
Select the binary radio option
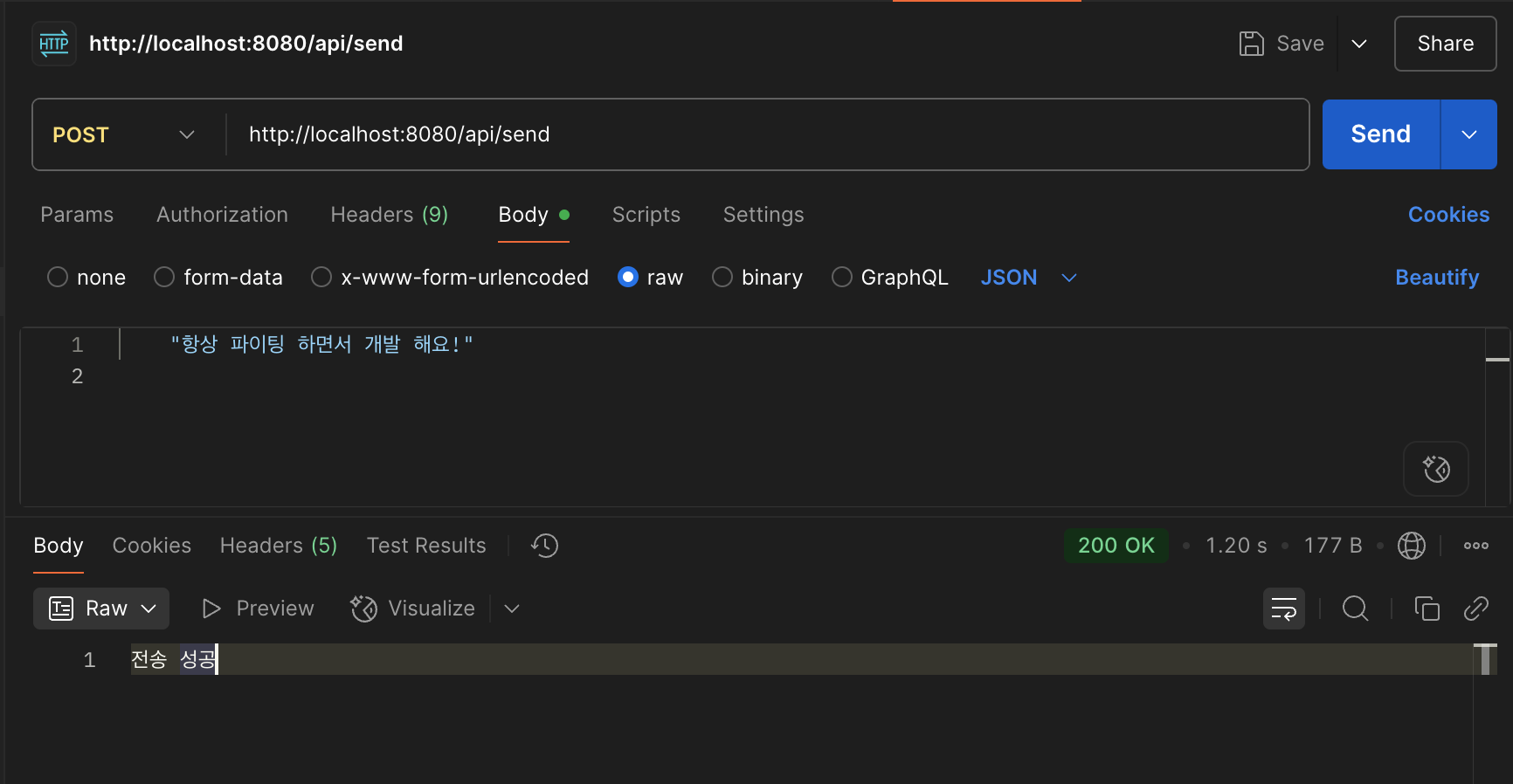tap(722, 278)
